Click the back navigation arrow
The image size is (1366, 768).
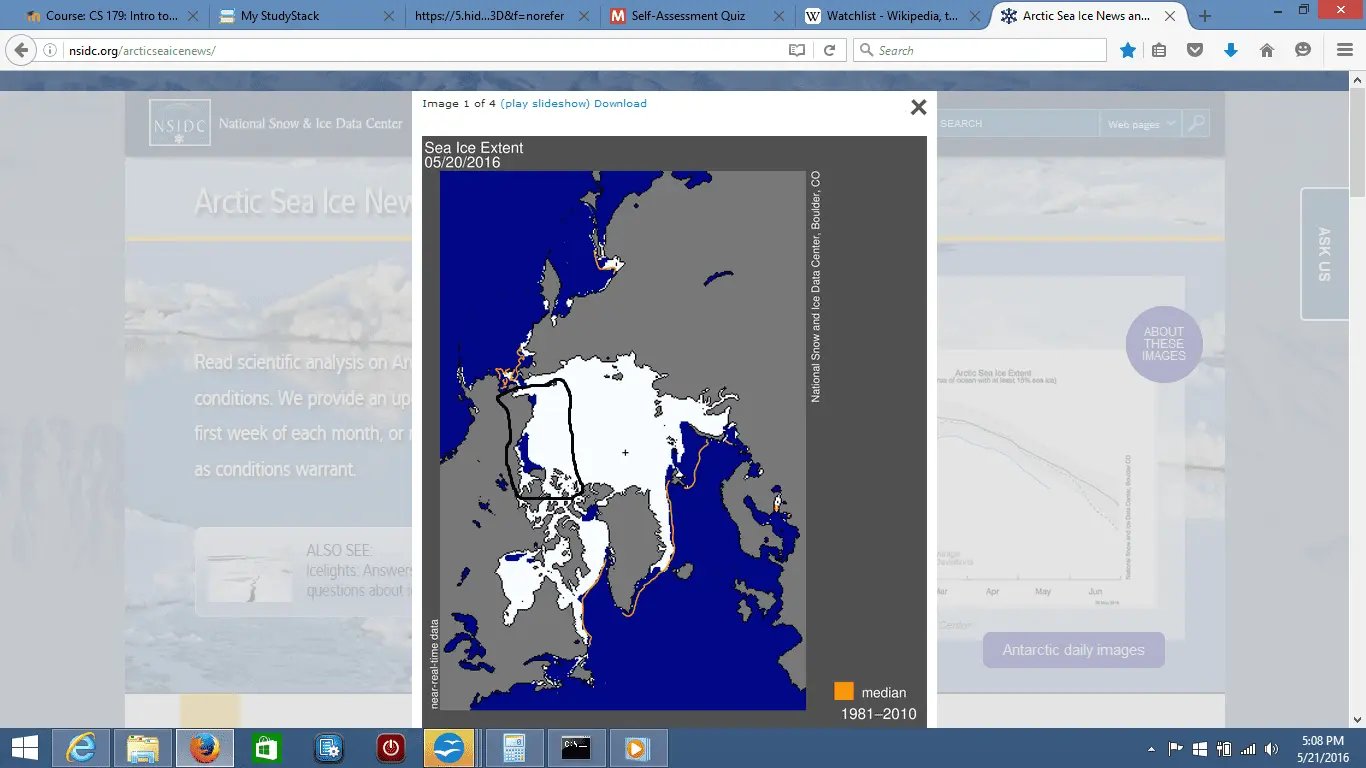22,50
